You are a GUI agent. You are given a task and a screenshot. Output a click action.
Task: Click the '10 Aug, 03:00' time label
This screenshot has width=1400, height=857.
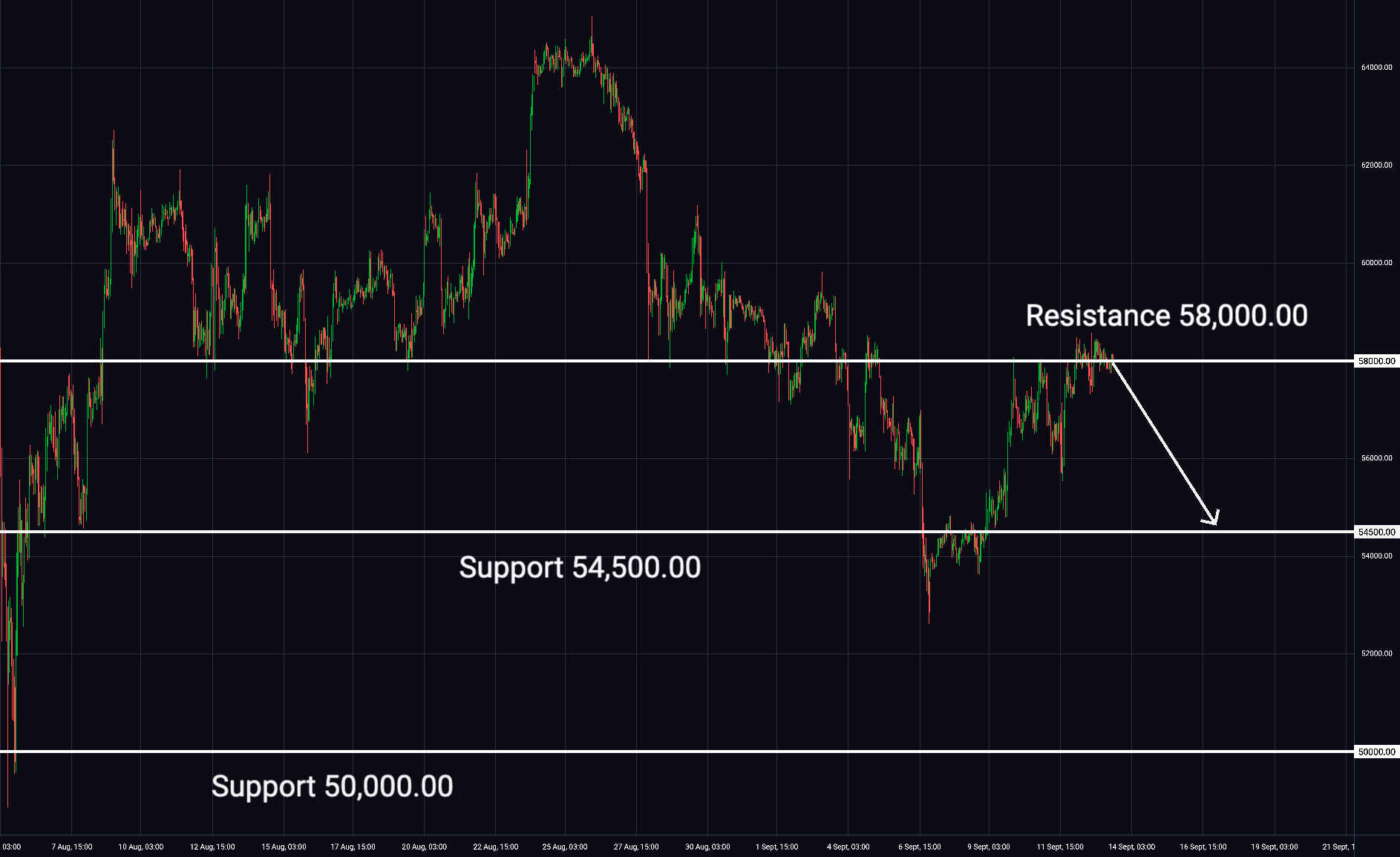[x=141, y=847]
